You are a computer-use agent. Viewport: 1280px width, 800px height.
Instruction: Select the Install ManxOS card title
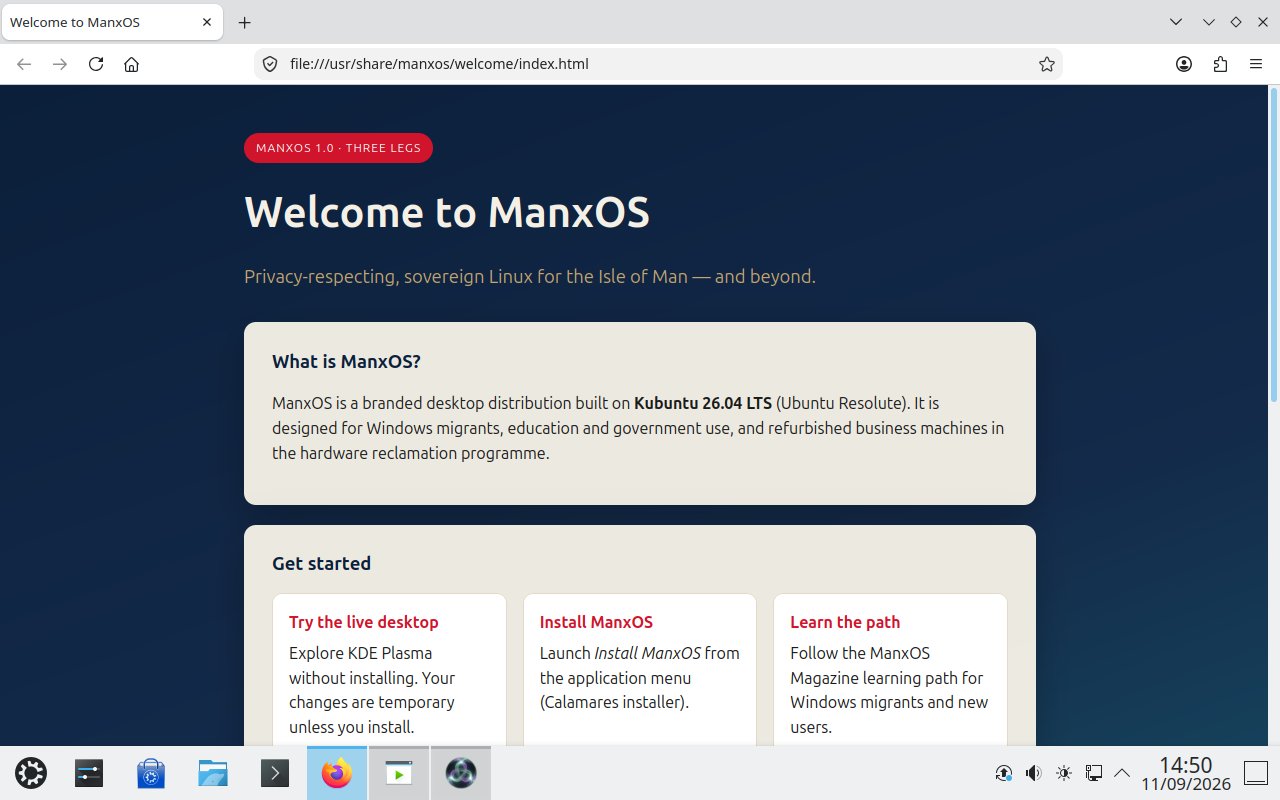(x=596, y=622)
